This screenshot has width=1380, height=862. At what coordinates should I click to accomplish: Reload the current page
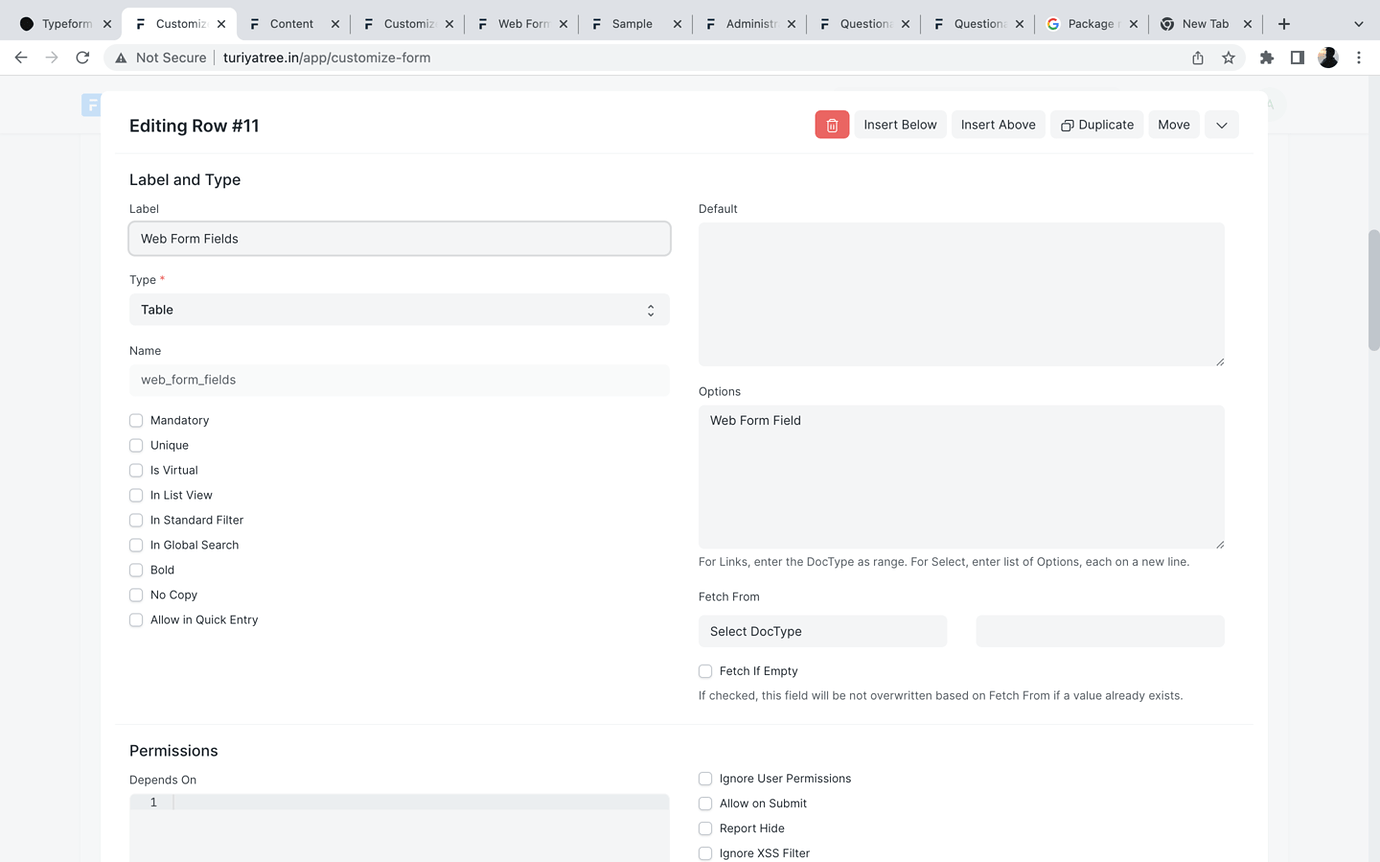tap(83, 57)
